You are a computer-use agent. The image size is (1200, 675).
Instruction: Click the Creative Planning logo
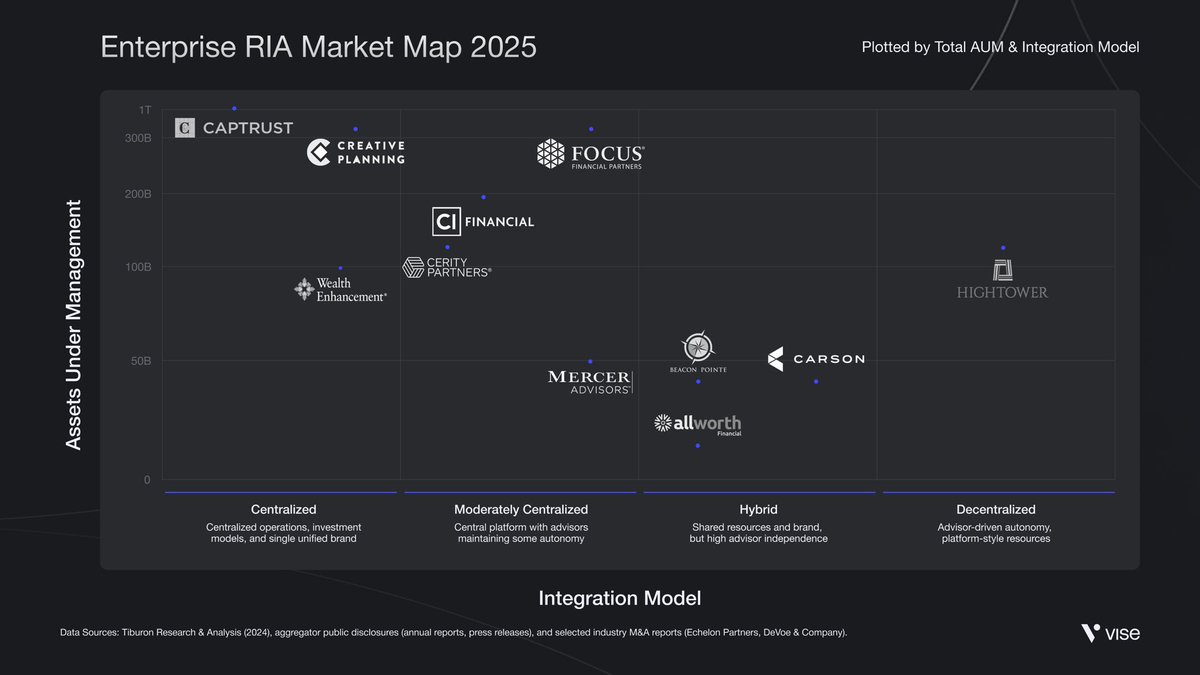tap(356, 152)
